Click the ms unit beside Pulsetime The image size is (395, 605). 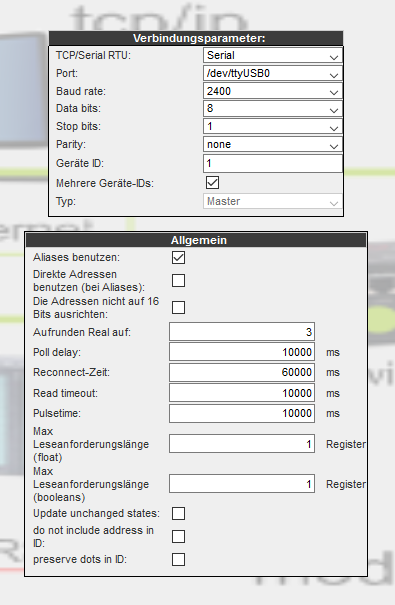coord(333,414)
